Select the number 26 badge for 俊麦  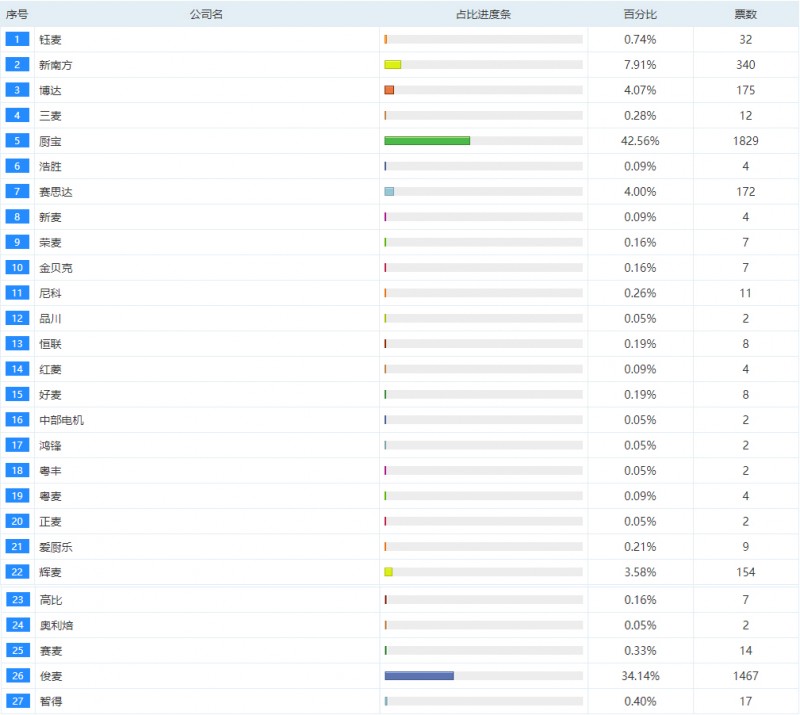(17, 676)
